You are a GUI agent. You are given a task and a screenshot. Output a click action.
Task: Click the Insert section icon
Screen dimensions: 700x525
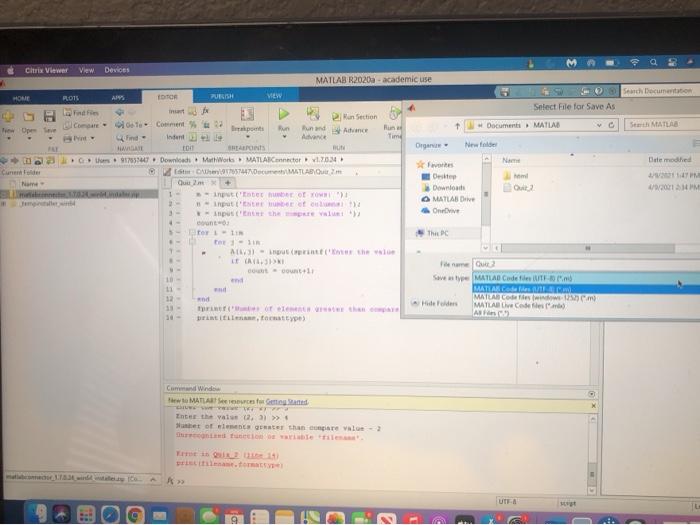(192, 111)
